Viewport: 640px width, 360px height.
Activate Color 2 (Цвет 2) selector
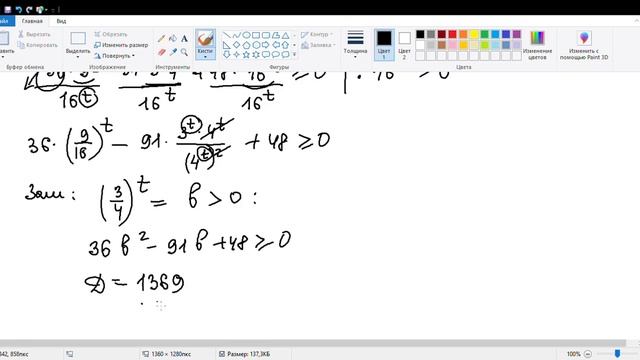coord(404,45)
